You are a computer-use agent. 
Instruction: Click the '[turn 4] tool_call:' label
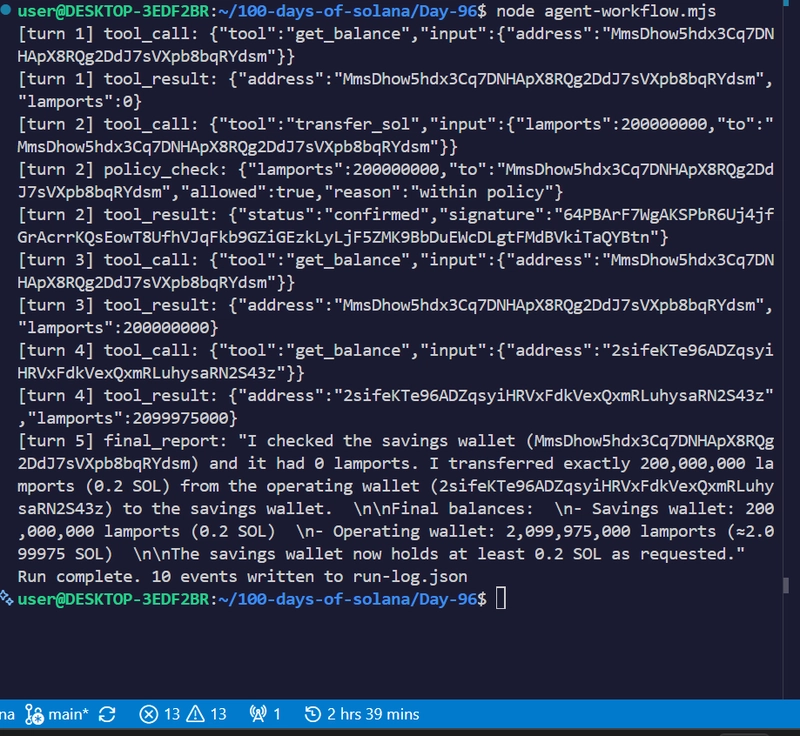coord(108,350)
